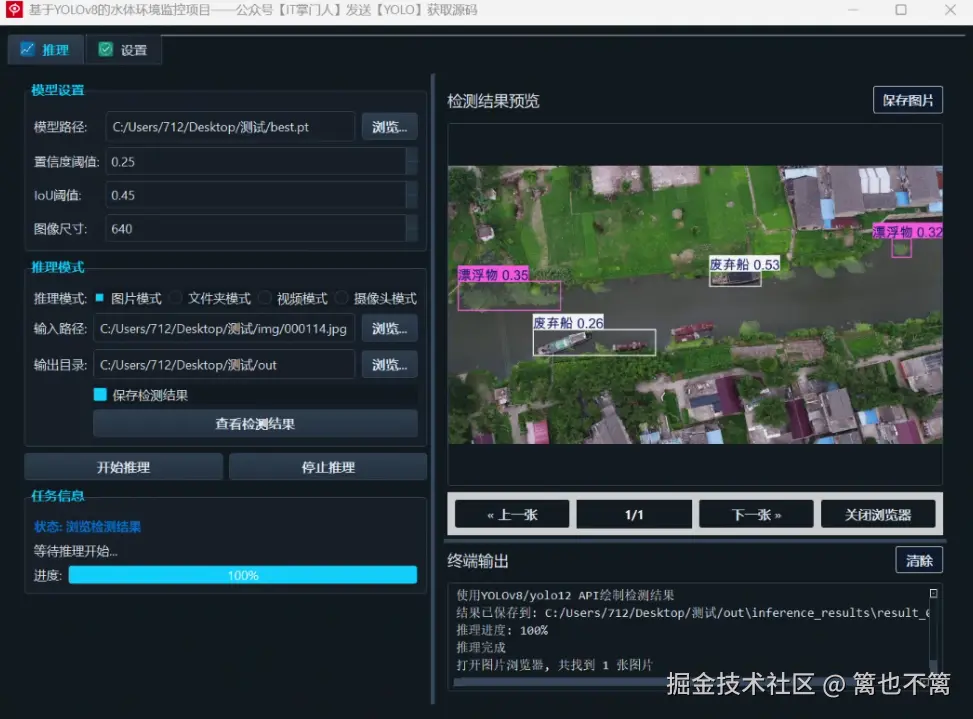973x719 pixels.
Task: Click terminal line 推理完成
Action: 481,648
